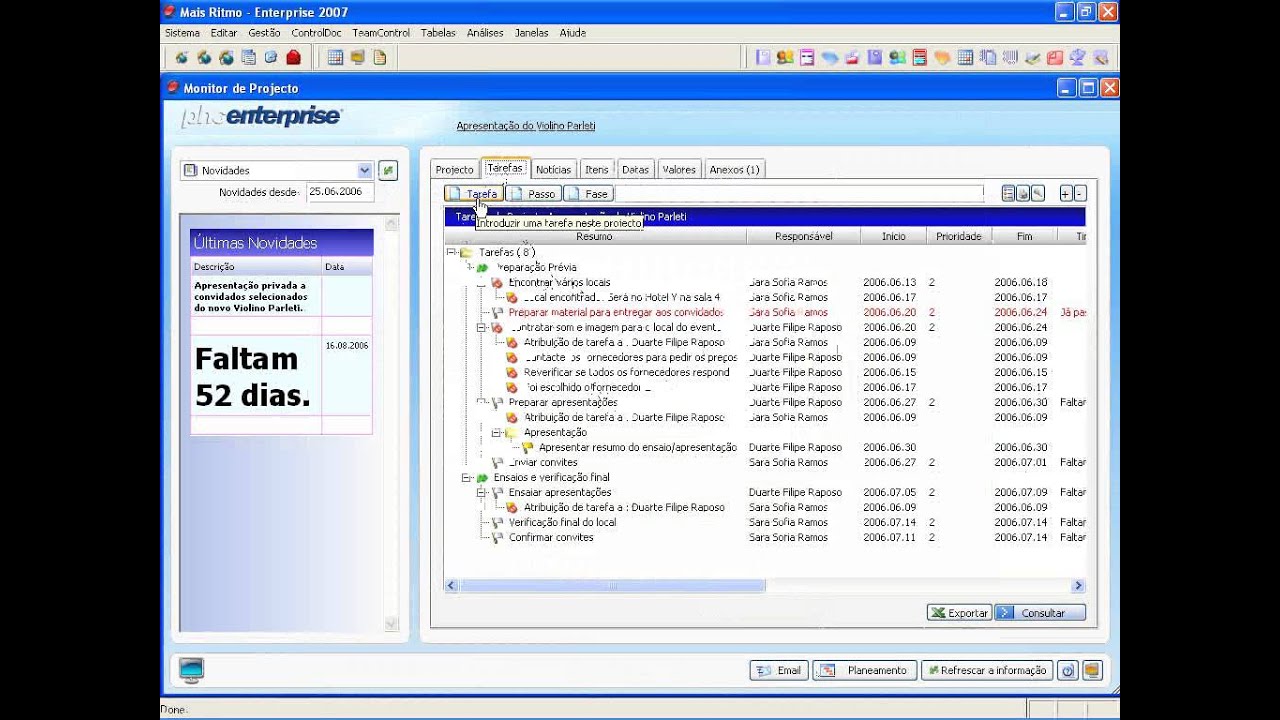
Task: Sort by the Responsável column header
Action: [x=803, y=236]
